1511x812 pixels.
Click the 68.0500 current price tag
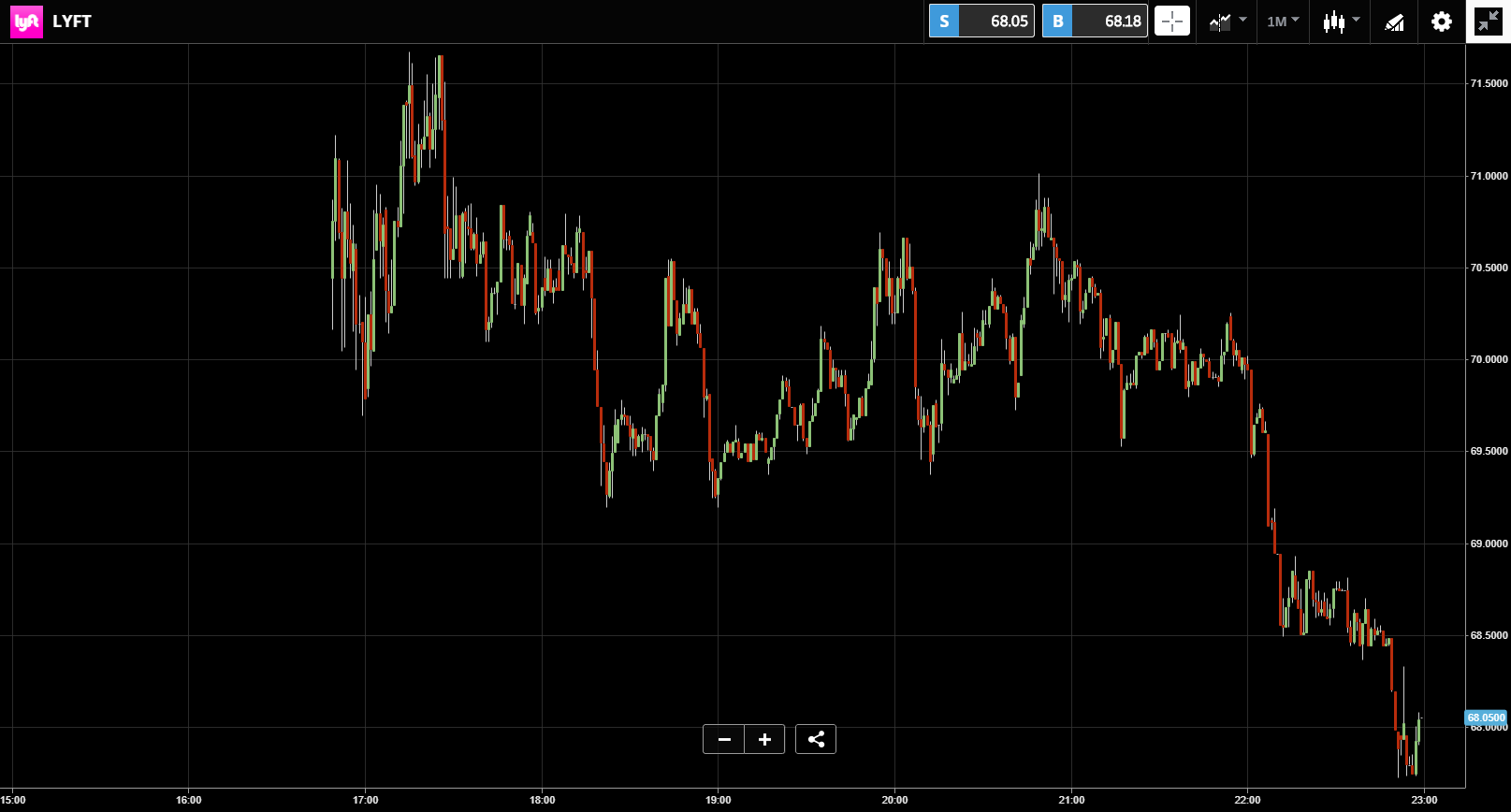(x=1486, y=718)
